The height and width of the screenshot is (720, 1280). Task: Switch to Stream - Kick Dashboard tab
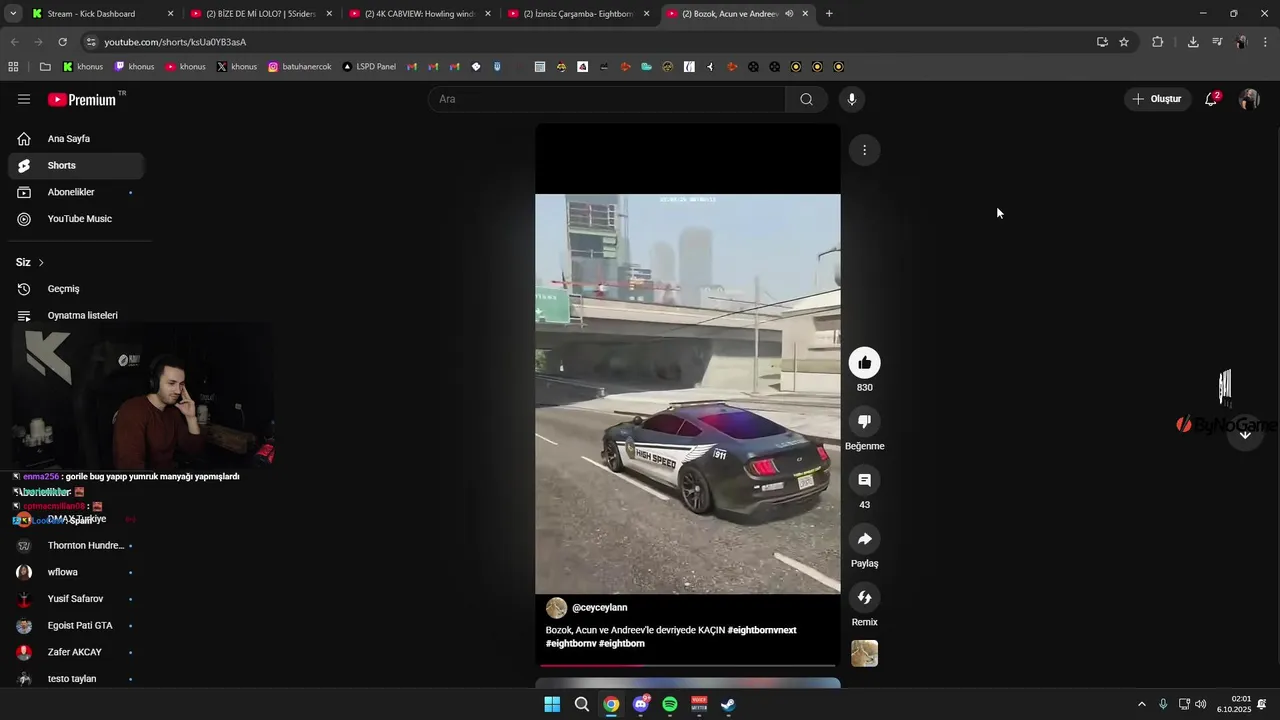103,14
